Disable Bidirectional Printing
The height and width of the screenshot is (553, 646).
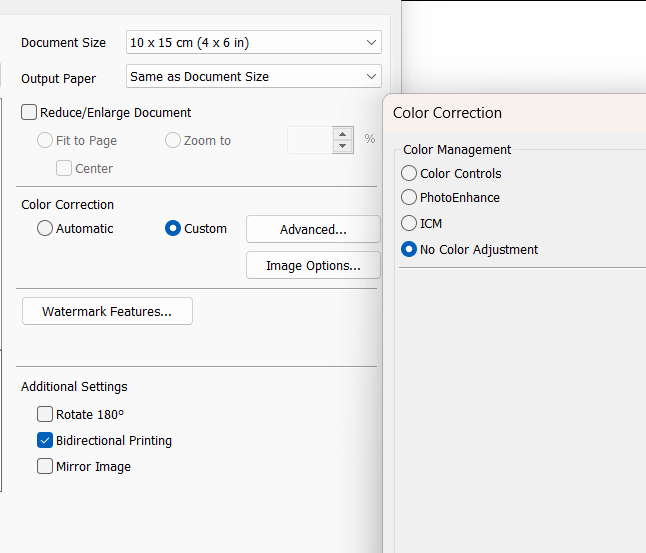pos(45,440)
